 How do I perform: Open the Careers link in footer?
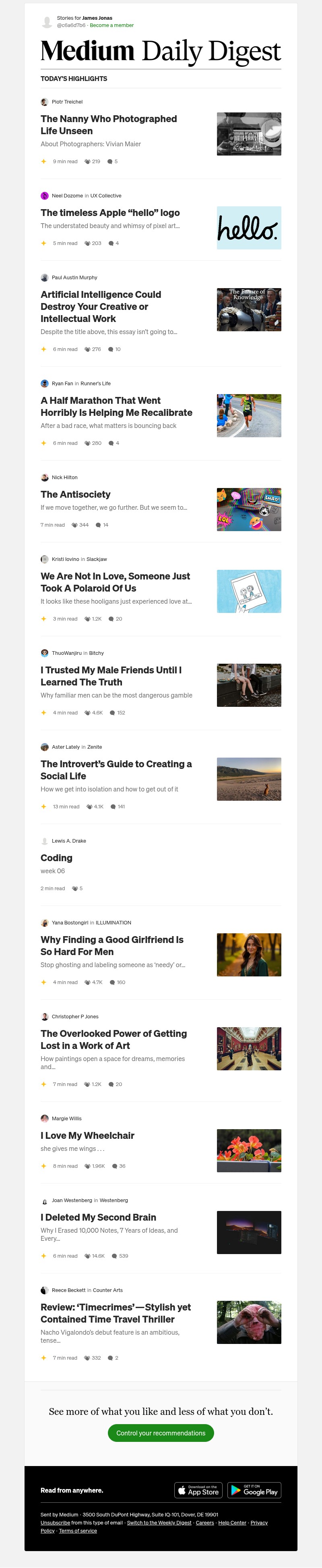point(205,1522)
